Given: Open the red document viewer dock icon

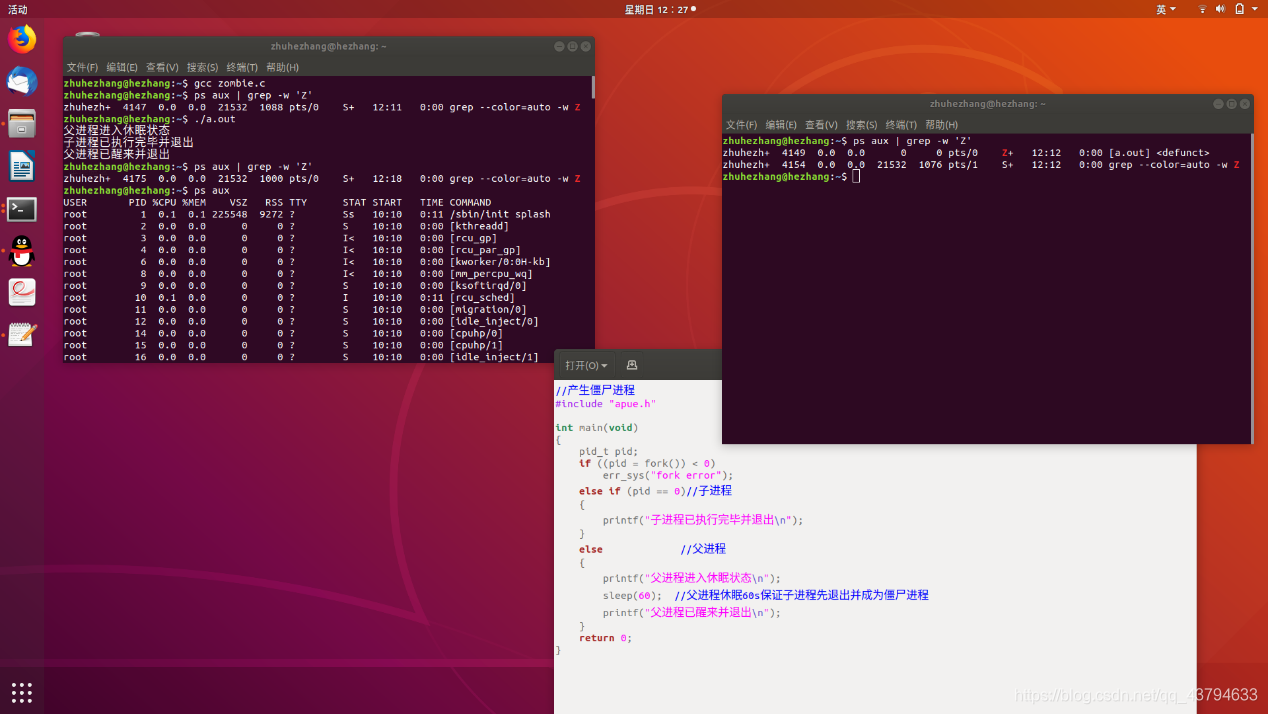Looking at the screenshot, I should [22, 292].
